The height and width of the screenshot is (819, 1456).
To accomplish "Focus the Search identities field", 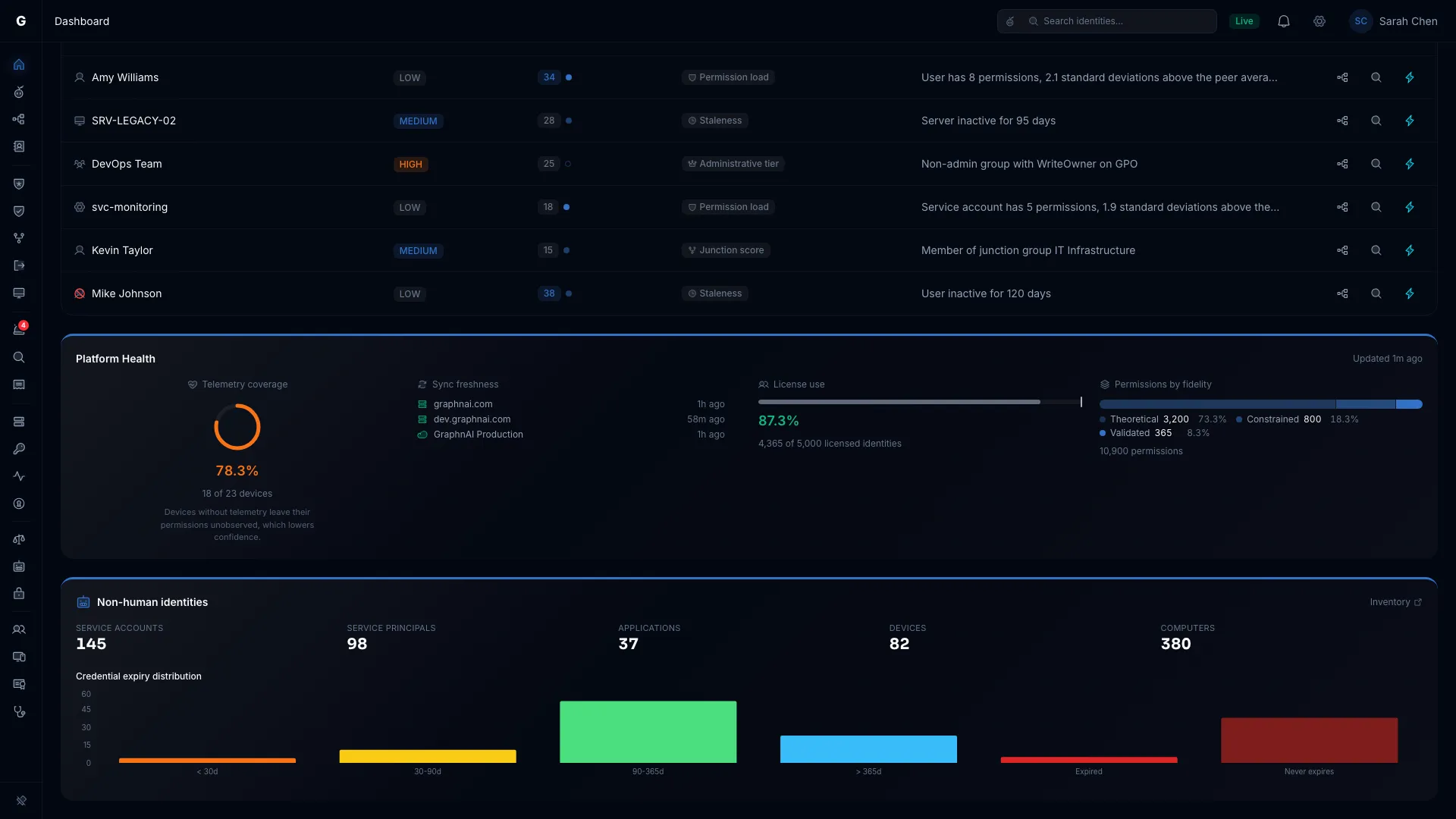I will [x=1107, y=21].
